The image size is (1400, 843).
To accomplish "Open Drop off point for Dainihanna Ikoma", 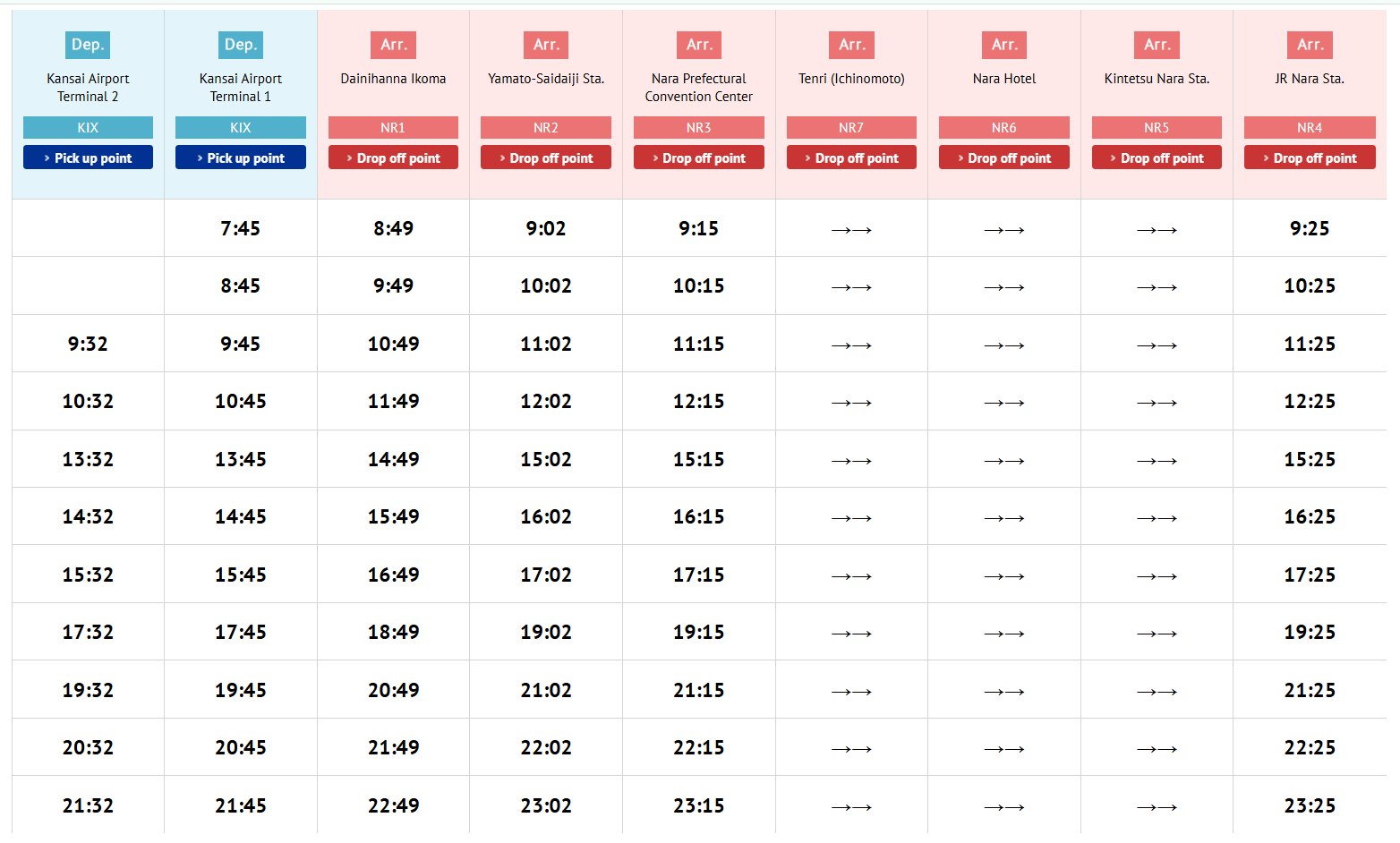I will point(393,158).
